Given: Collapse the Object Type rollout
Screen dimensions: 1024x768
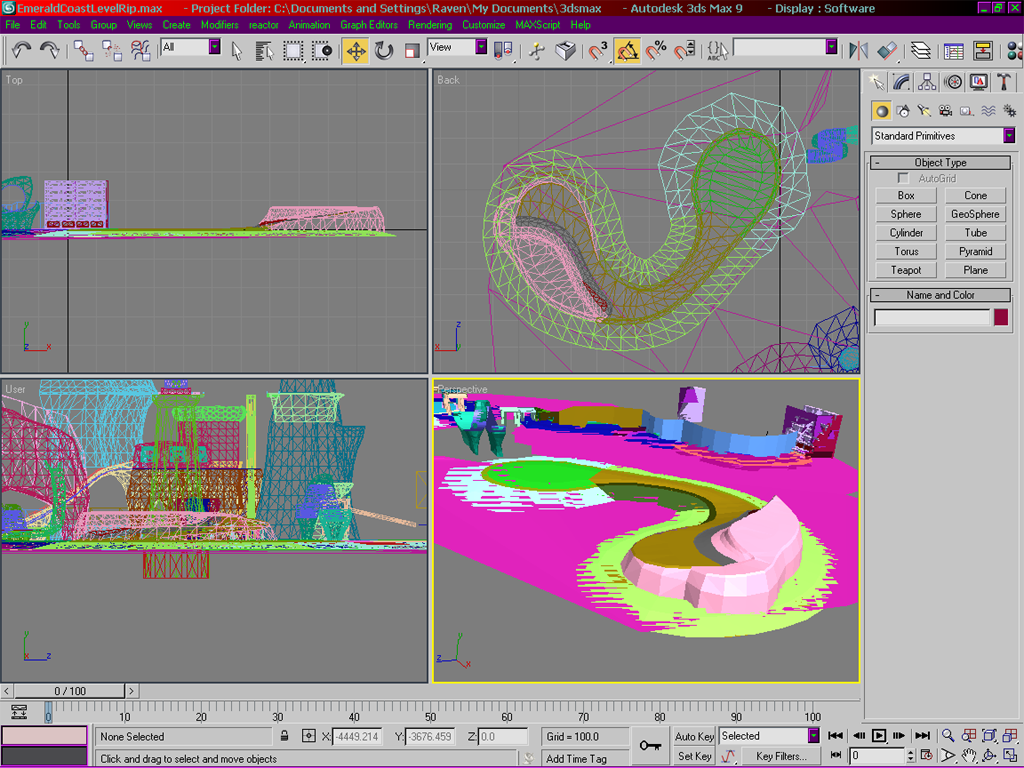Looking at the screenshot, I should point(940,163).
